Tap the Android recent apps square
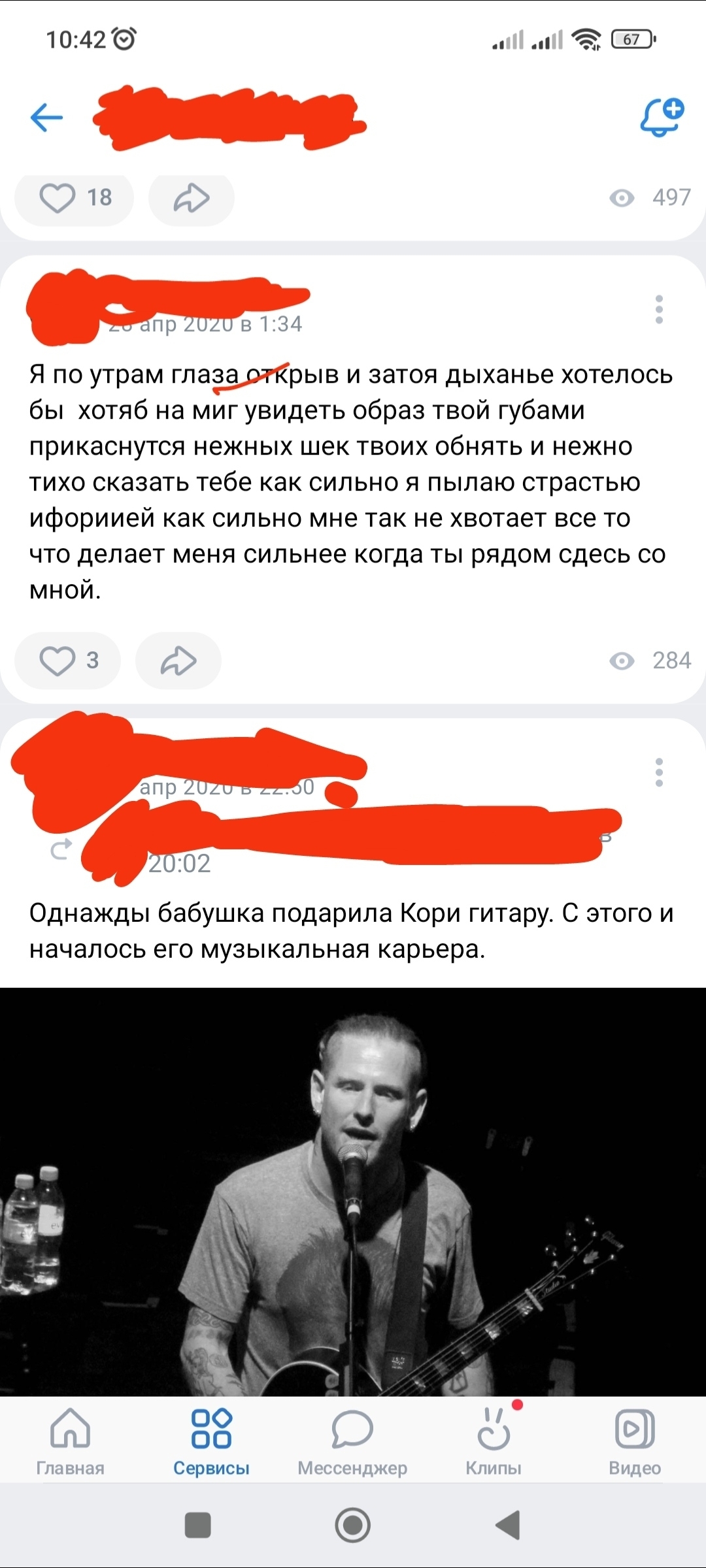The image size is (706, 1568). [198, 1526]
